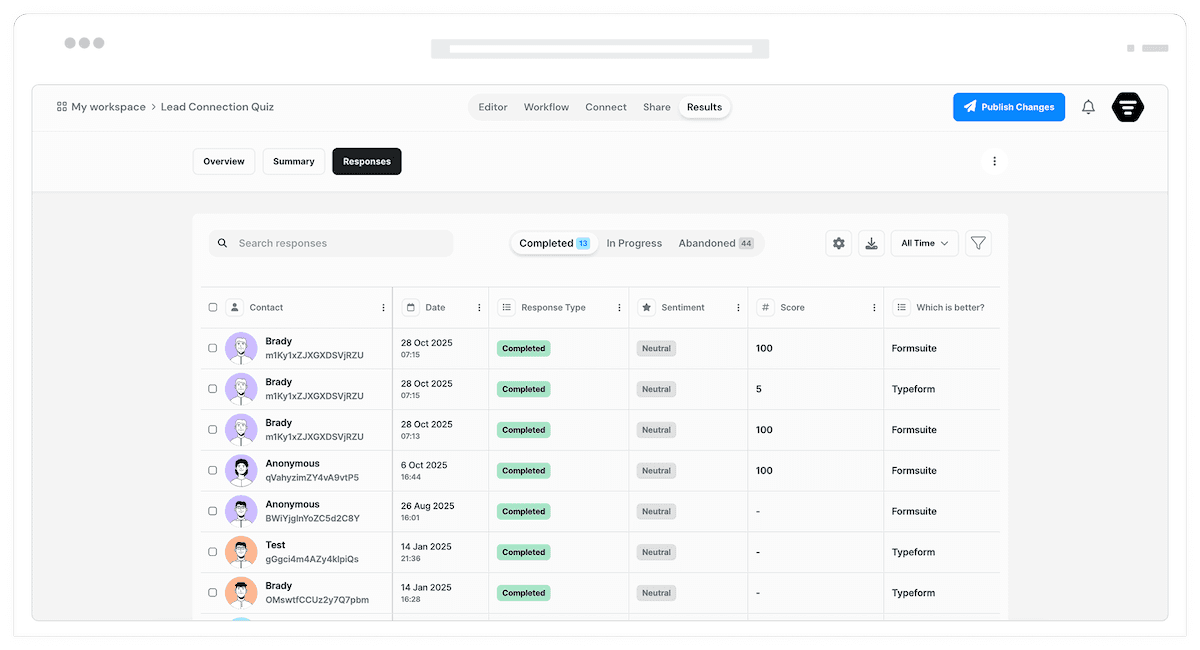This screenshot has width=1200, height=650.
Task: Switch to the Workflow tab
Action: 546,107
